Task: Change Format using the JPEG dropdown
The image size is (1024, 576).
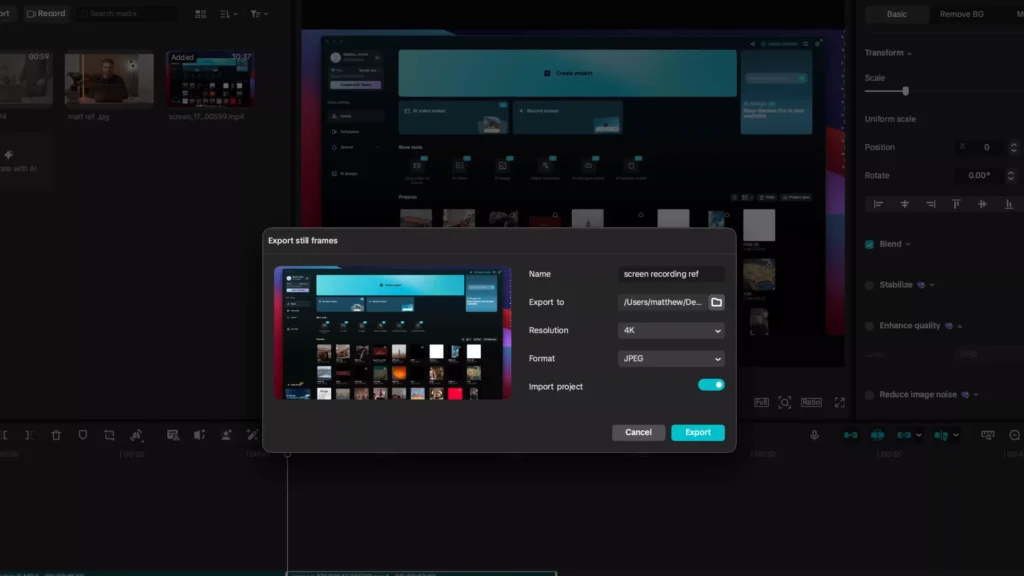Action: click(670, 358)
